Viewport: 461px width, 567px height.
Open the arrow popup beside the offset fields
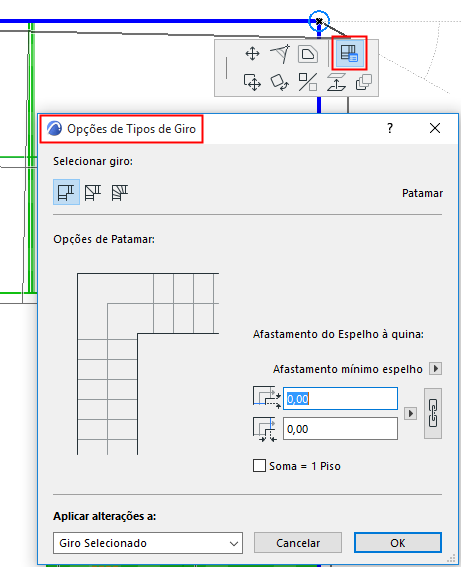[x=410, y=413]
